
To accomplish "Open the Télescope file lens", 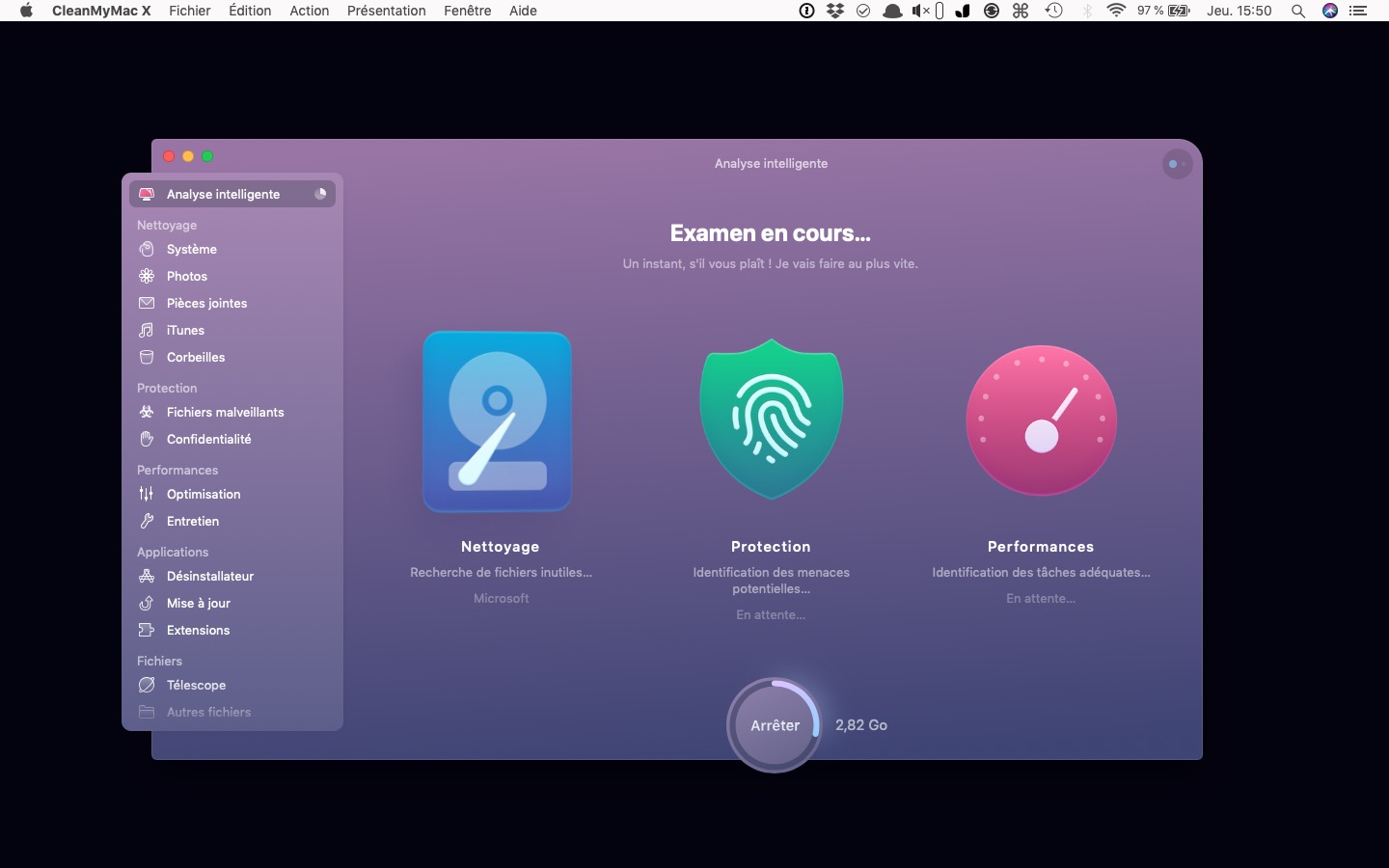I will [x=196, y=686].
